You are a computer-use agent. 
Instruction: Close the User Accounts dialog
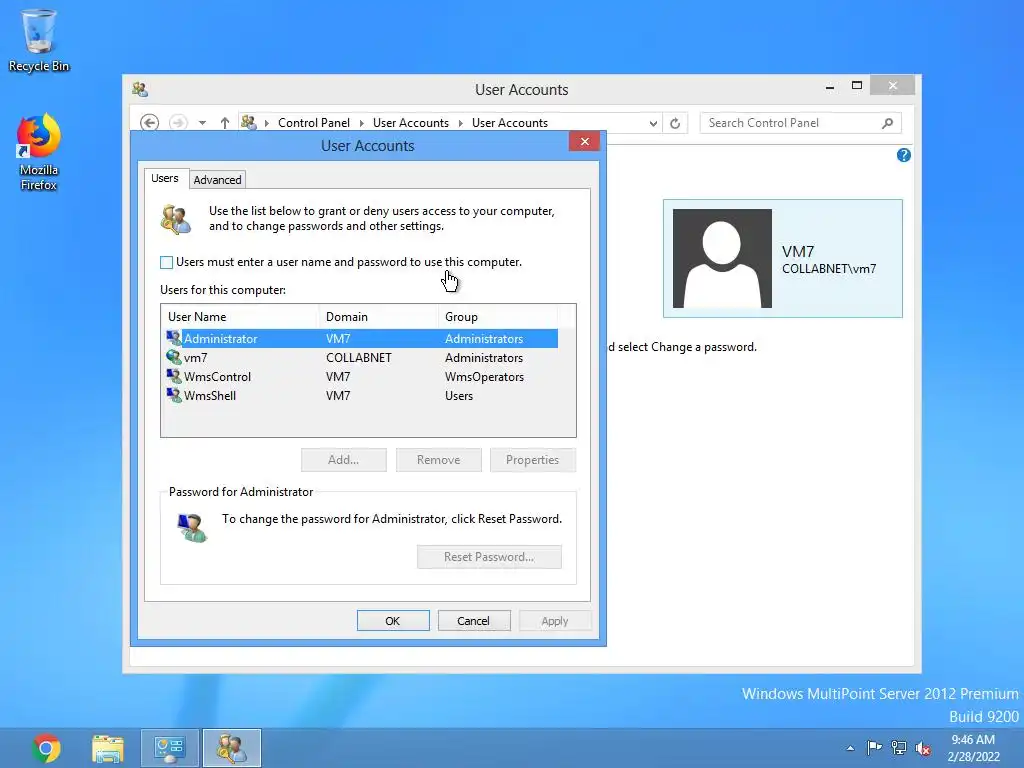[x=584, y=141]
